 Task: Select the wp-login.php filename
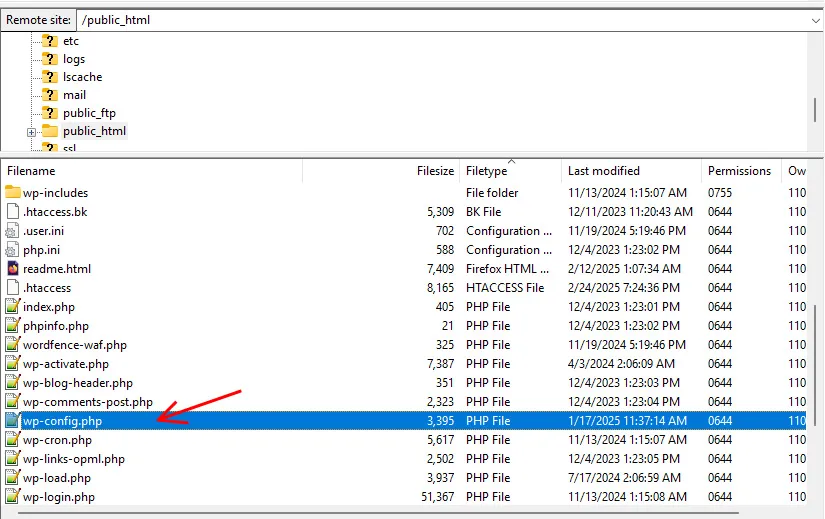click(x=59, y=497)
